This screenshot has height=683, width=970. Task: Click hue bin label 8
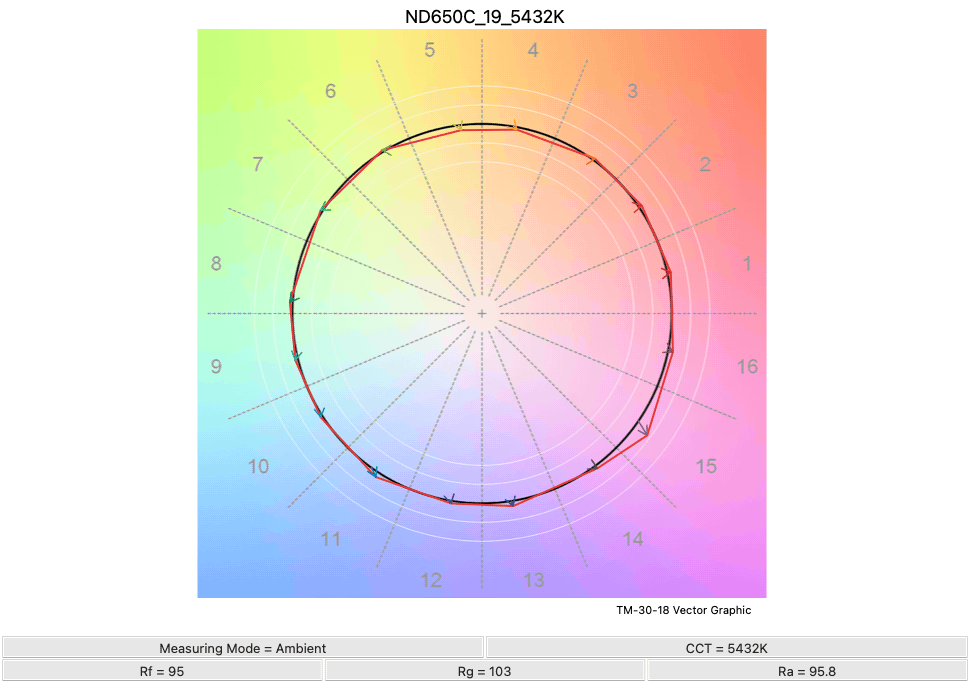coord(216,264)
